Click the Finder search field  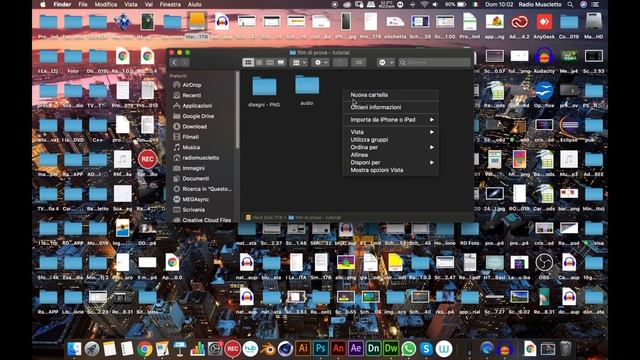(434, 62)
